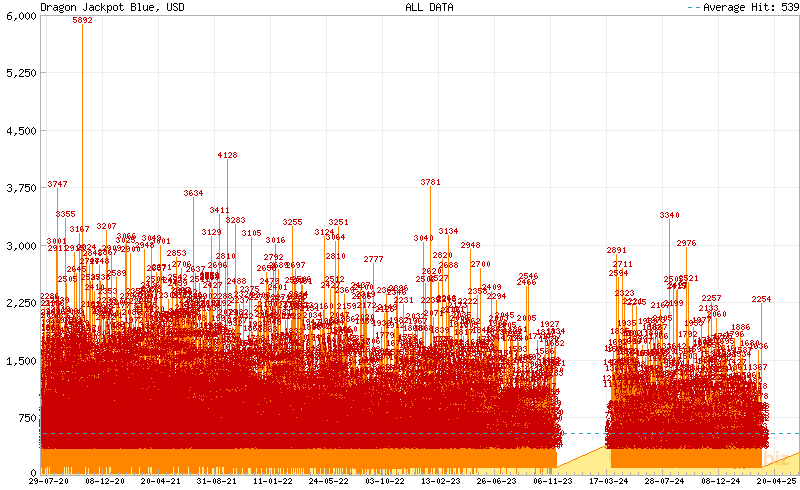Select the 3,750 y-axis value
Viewport: 800px width, 490px height.
pos(21,188)
